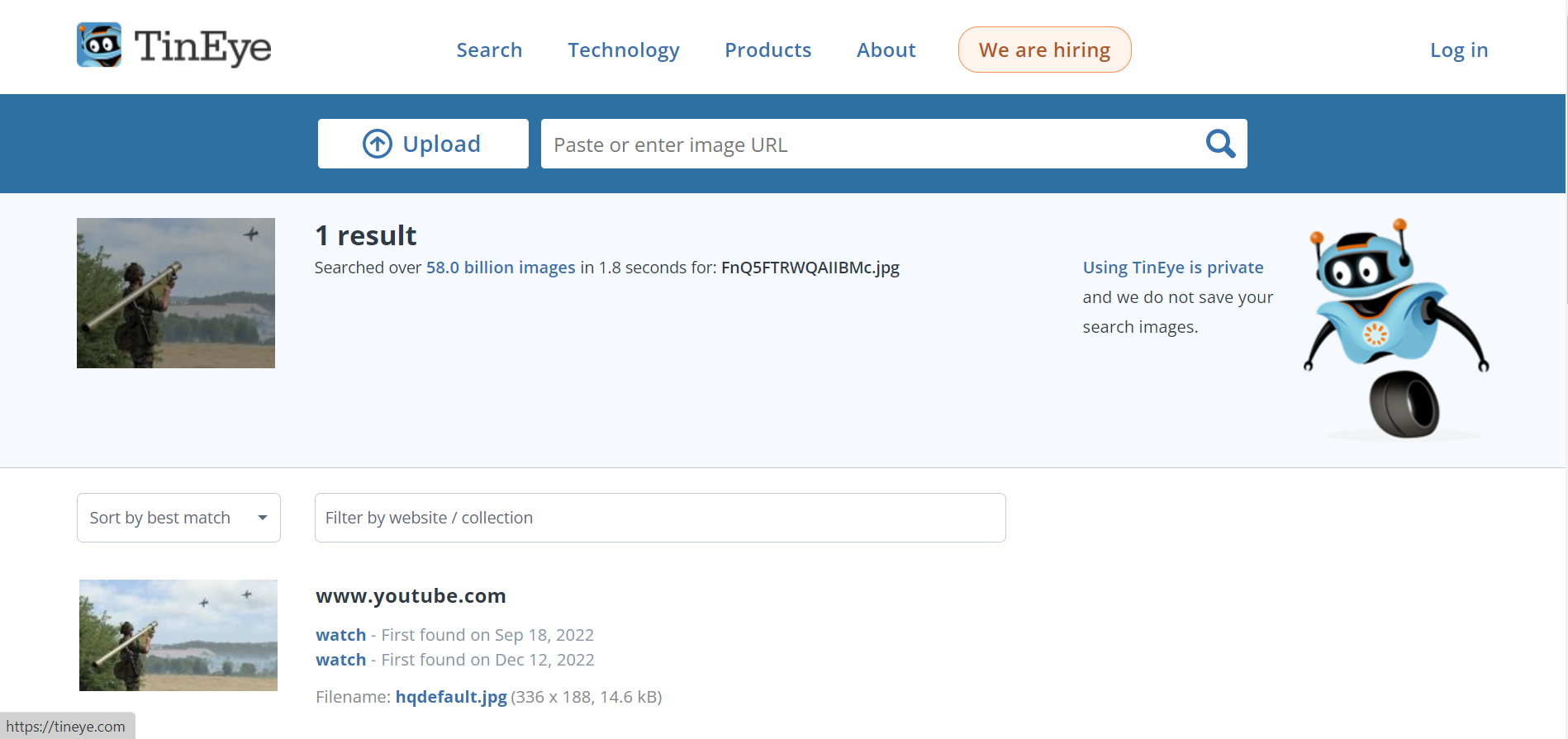Click the YouTube result thumbnail image
This screenshot has width=1568, height=739.
coord(178,635)
